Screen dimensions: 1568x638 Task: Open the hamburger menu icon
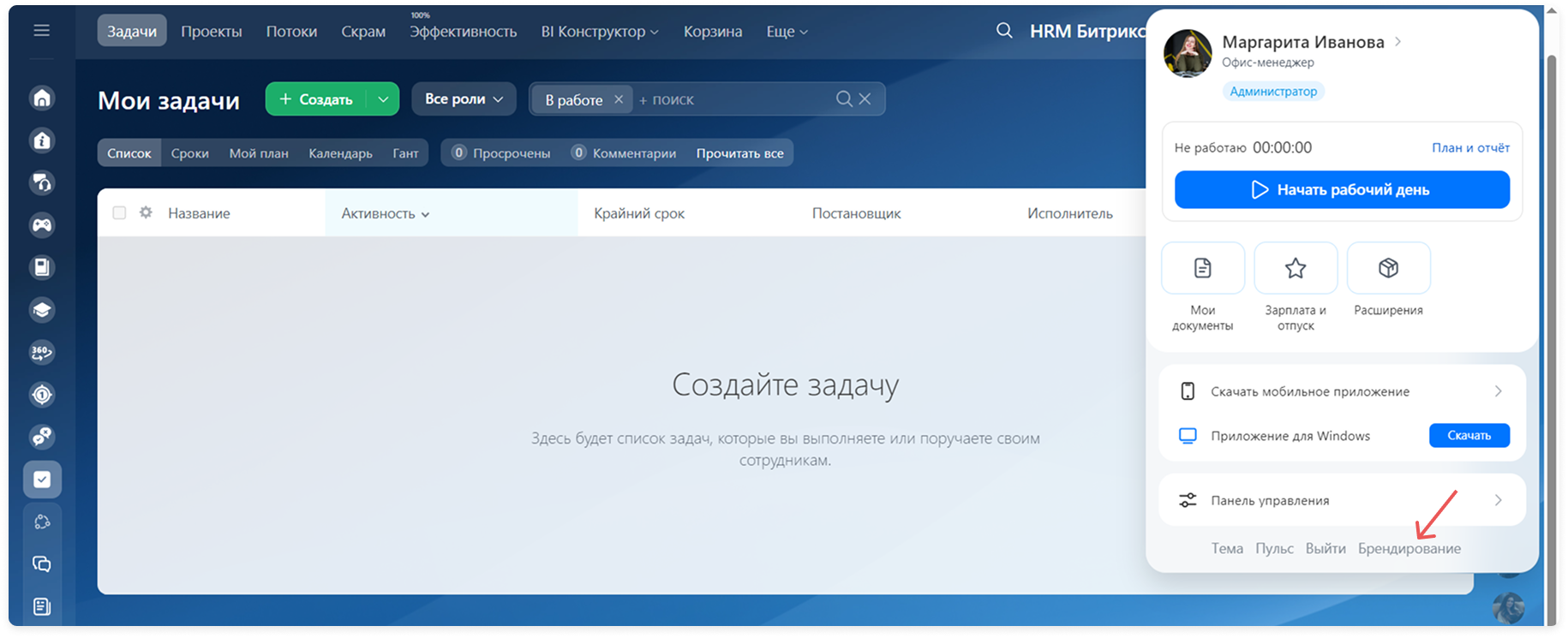pos(41,31)
